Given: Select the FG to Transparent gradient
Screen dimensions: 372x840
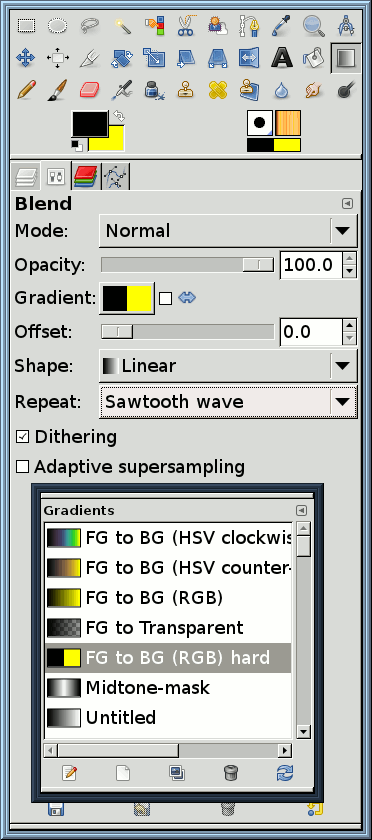Looking at the screenshot, I should pos(168,627).
